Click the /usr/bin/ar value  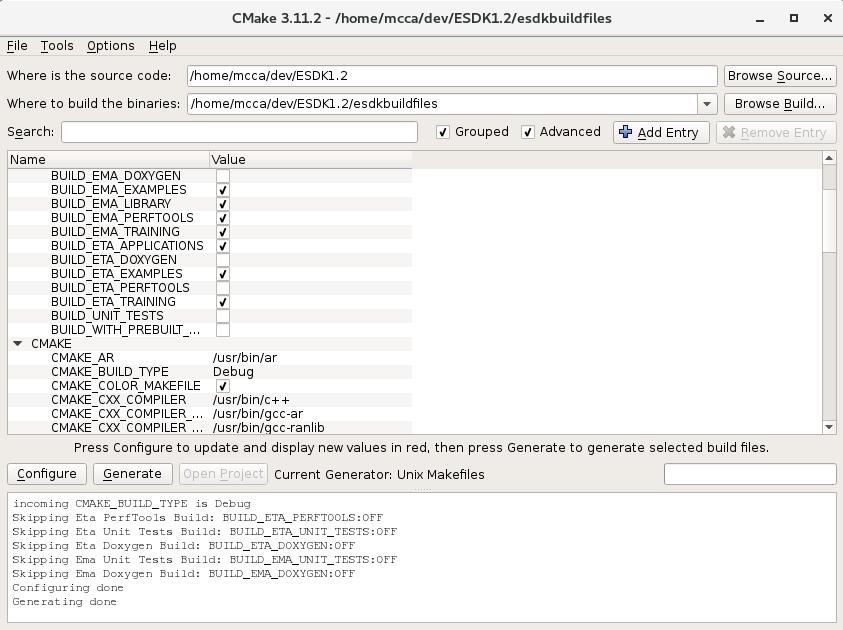[245, 357]
